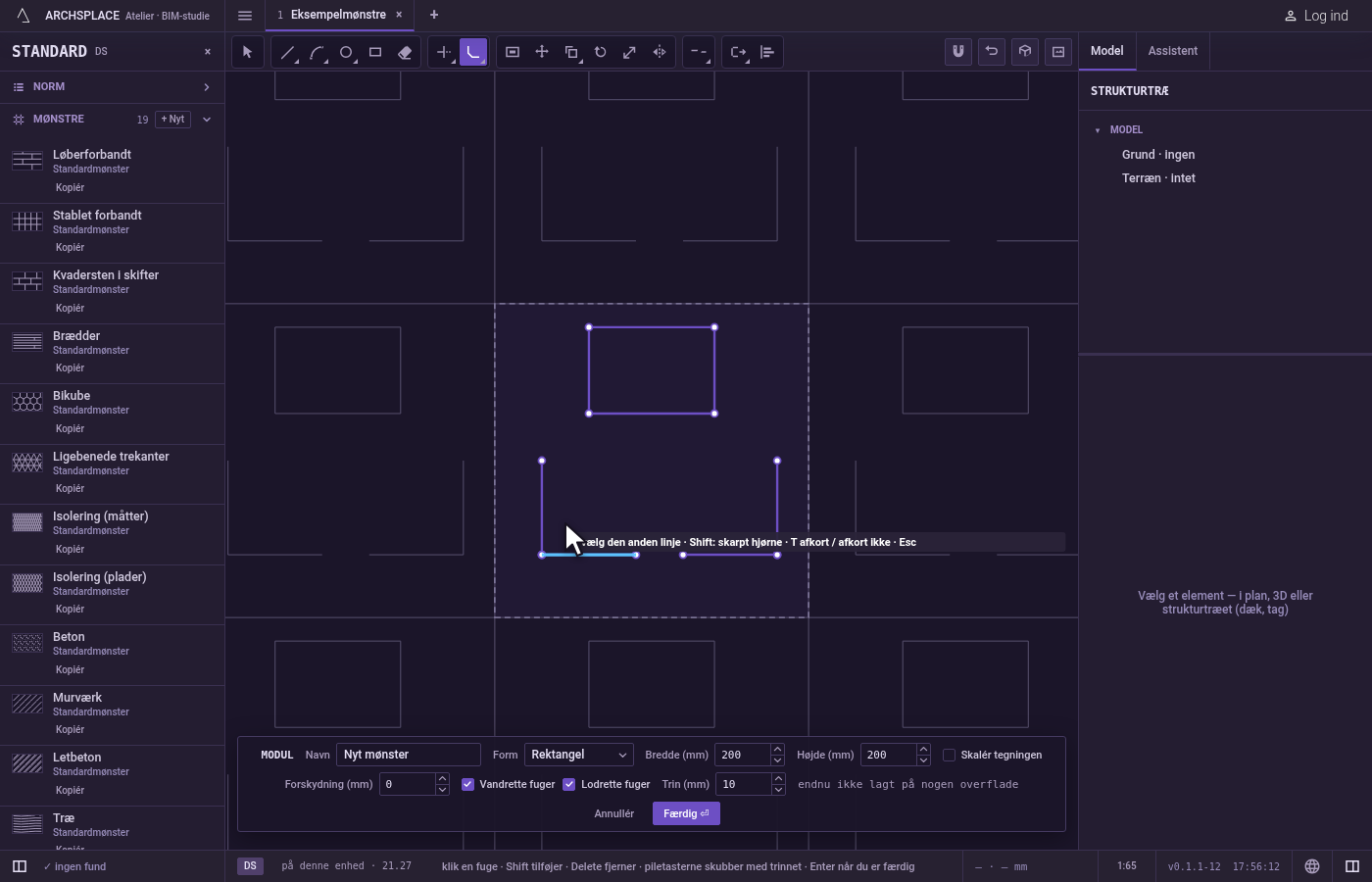This screenshot has height=882, width=1372.
Task: Expand the NORM section chevron
Action: (x=207, y=87)
